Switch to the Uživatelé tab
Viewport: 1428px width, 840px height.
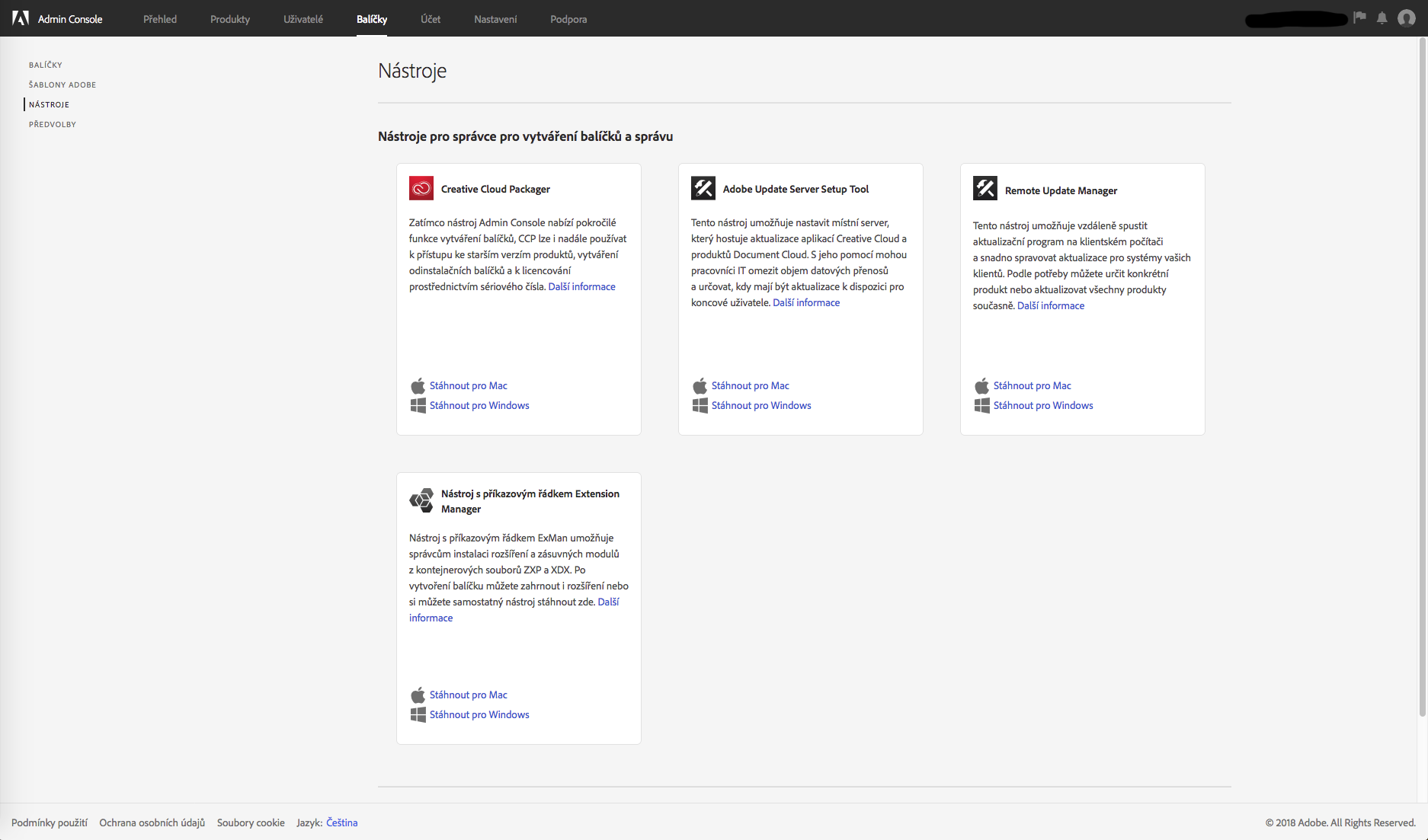coord(303,19)
